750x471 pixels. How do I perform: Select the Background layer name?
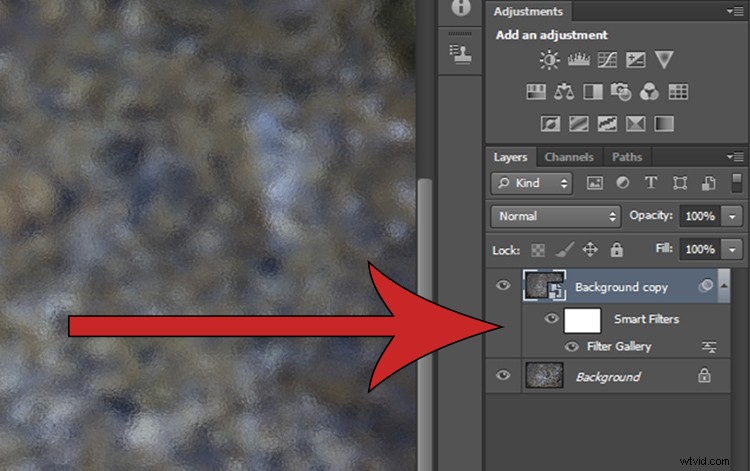pos(608,377)
